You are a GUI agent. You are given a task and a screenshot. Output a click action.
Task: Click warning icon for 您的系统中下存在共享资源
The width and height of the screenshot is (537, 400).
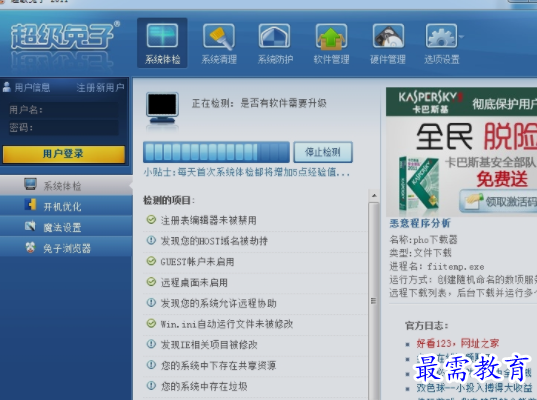pos(151,365)
